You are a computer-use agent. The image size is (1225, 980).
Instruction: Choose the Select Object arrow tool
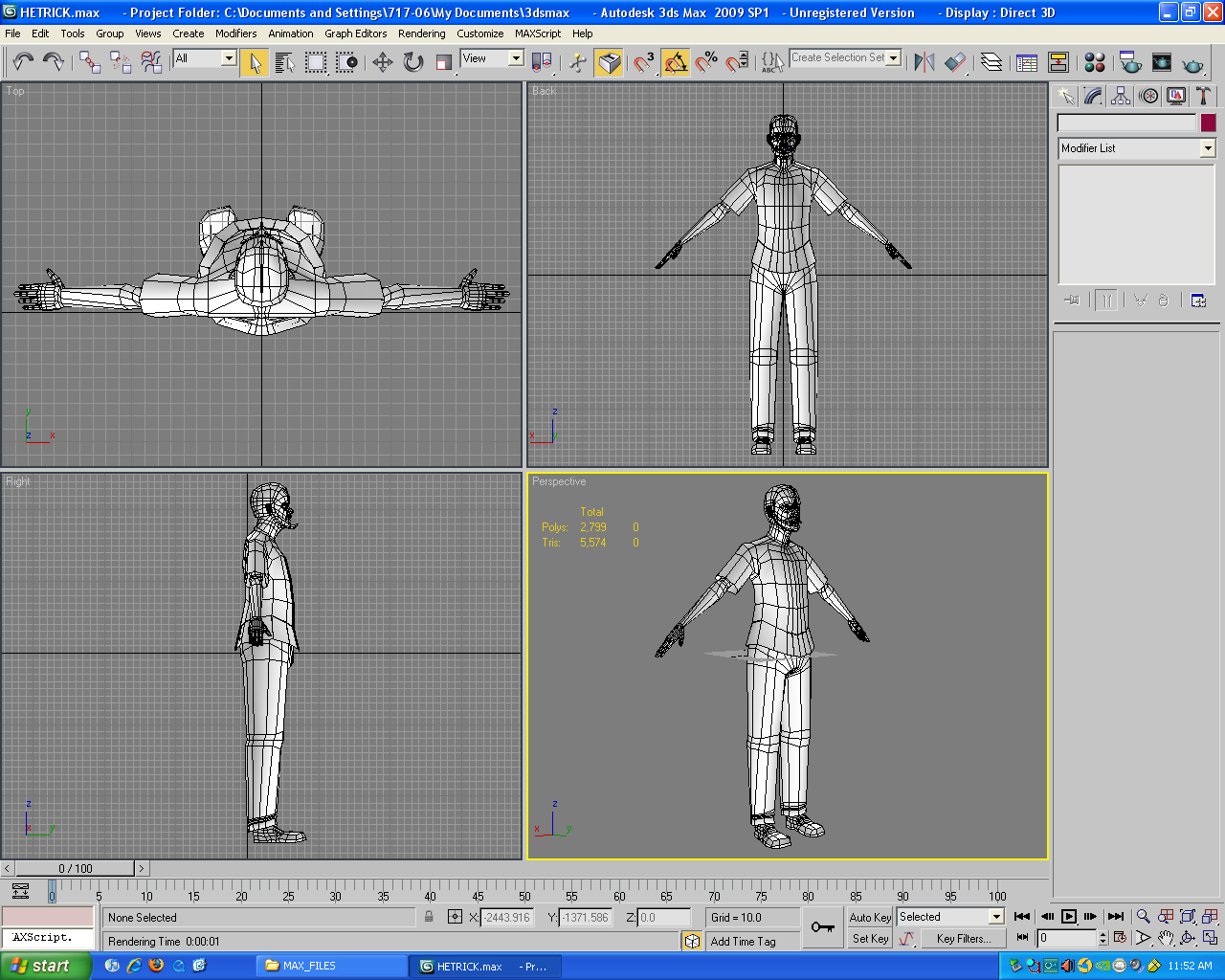(x=255, y=62)
